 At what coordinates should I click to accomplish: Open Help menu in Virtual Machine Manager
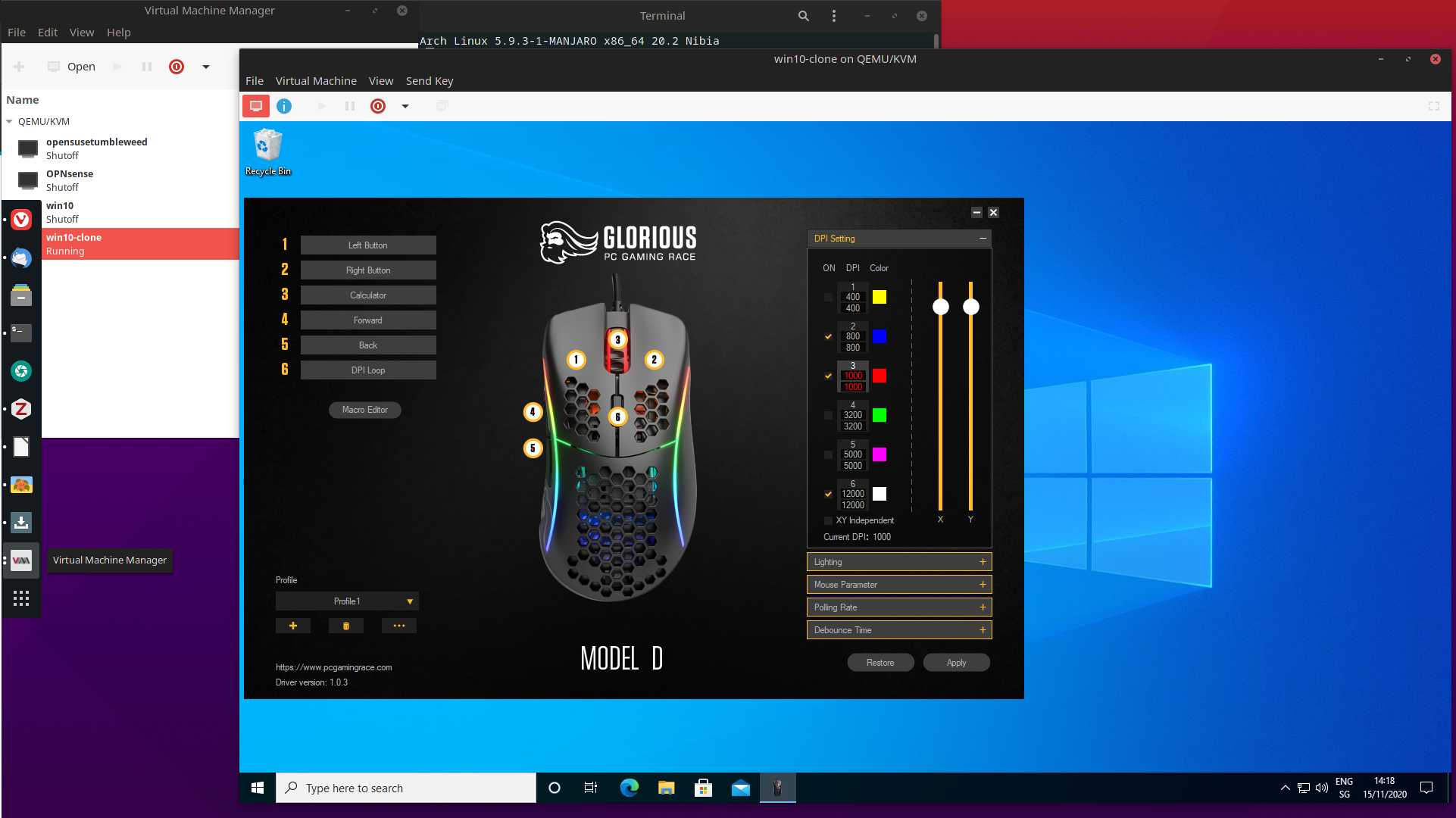point(119,33)
